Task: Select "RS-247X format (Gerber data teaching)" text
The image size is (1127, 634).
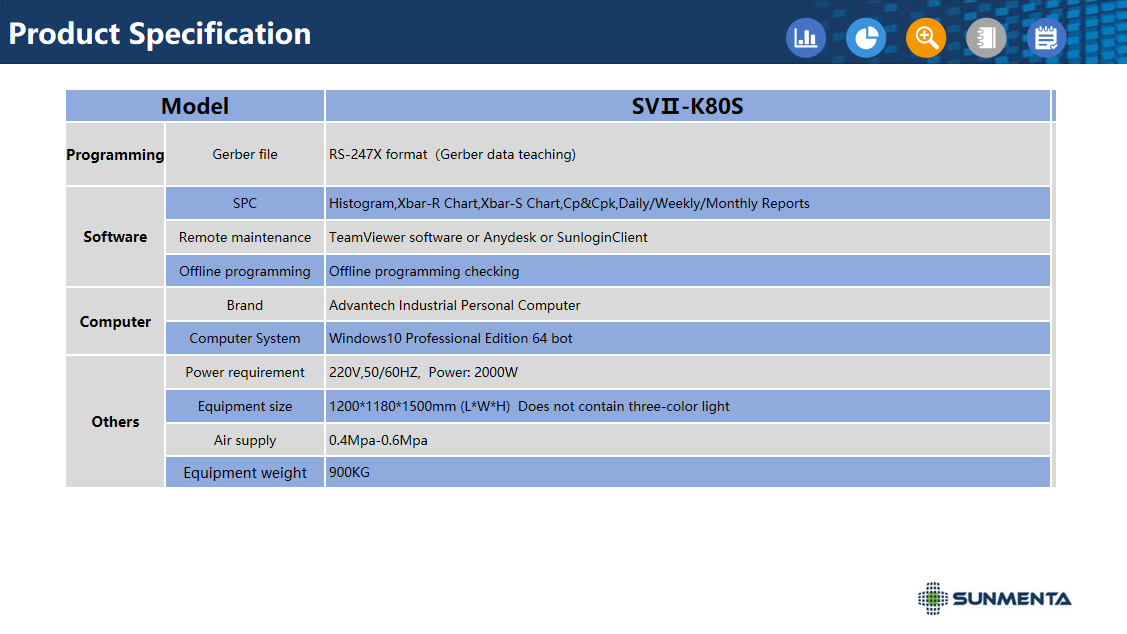Action: pos(452,155)
